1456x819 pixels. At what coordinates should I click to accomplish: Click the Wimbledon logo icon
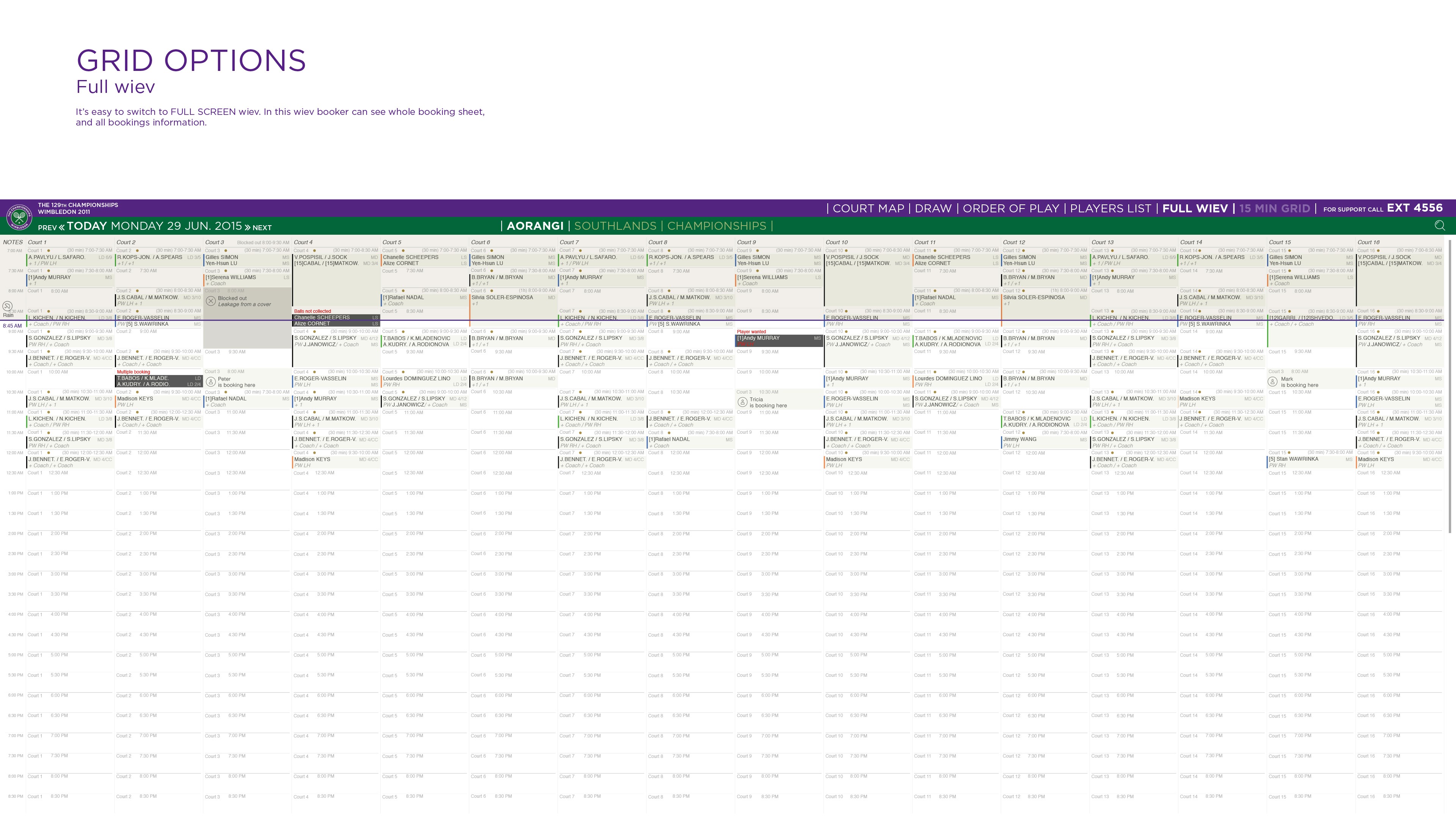pyautogui.click(x=19, y=217)
